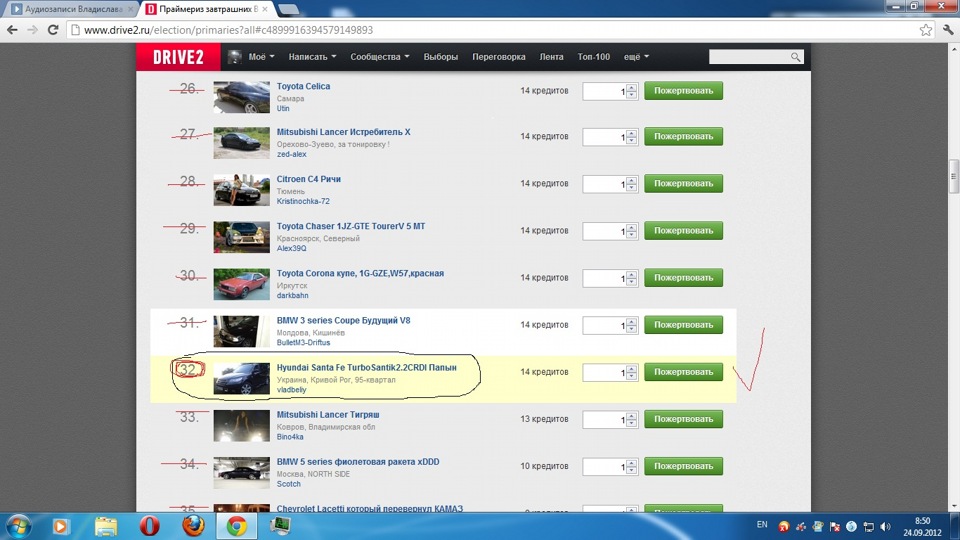
Task: Open user profile darkbahn
Action: (292, 296)
